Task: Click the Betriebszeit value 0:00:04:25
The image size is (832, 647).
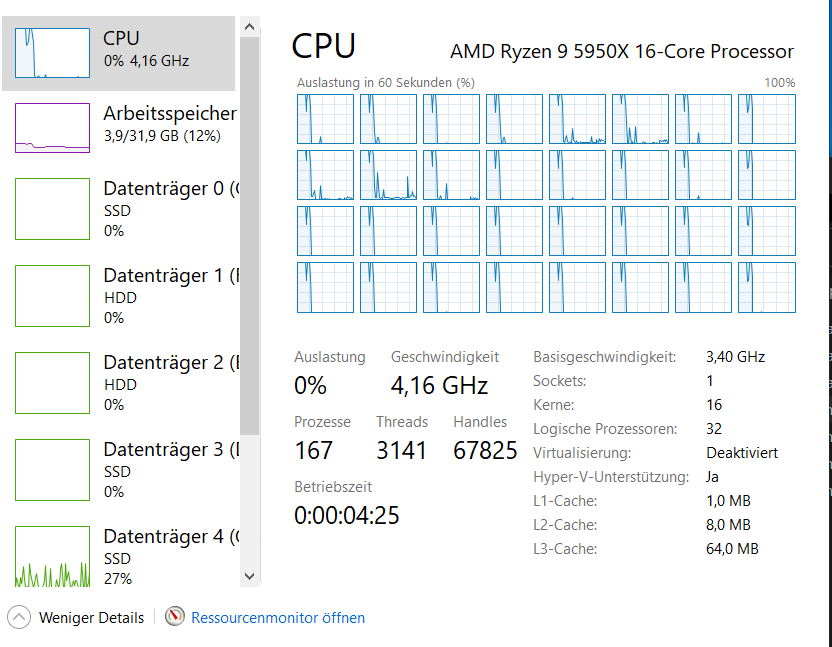Action: click(346, 515)
